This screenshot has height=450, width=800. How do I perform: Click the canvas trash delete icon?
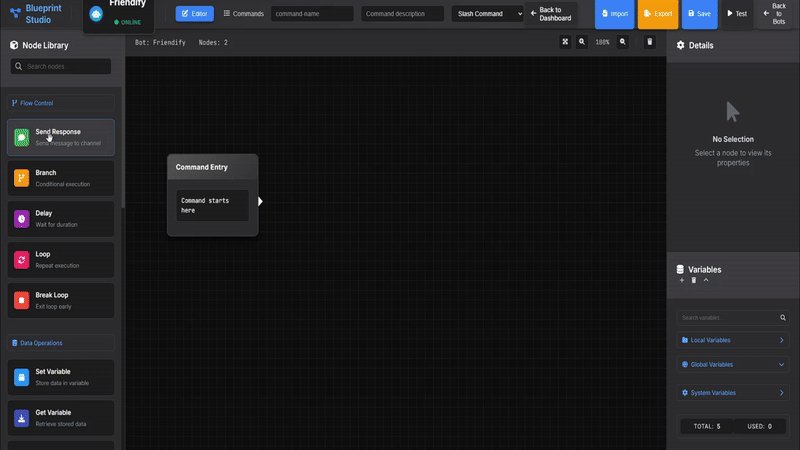[x=649, y=42]
